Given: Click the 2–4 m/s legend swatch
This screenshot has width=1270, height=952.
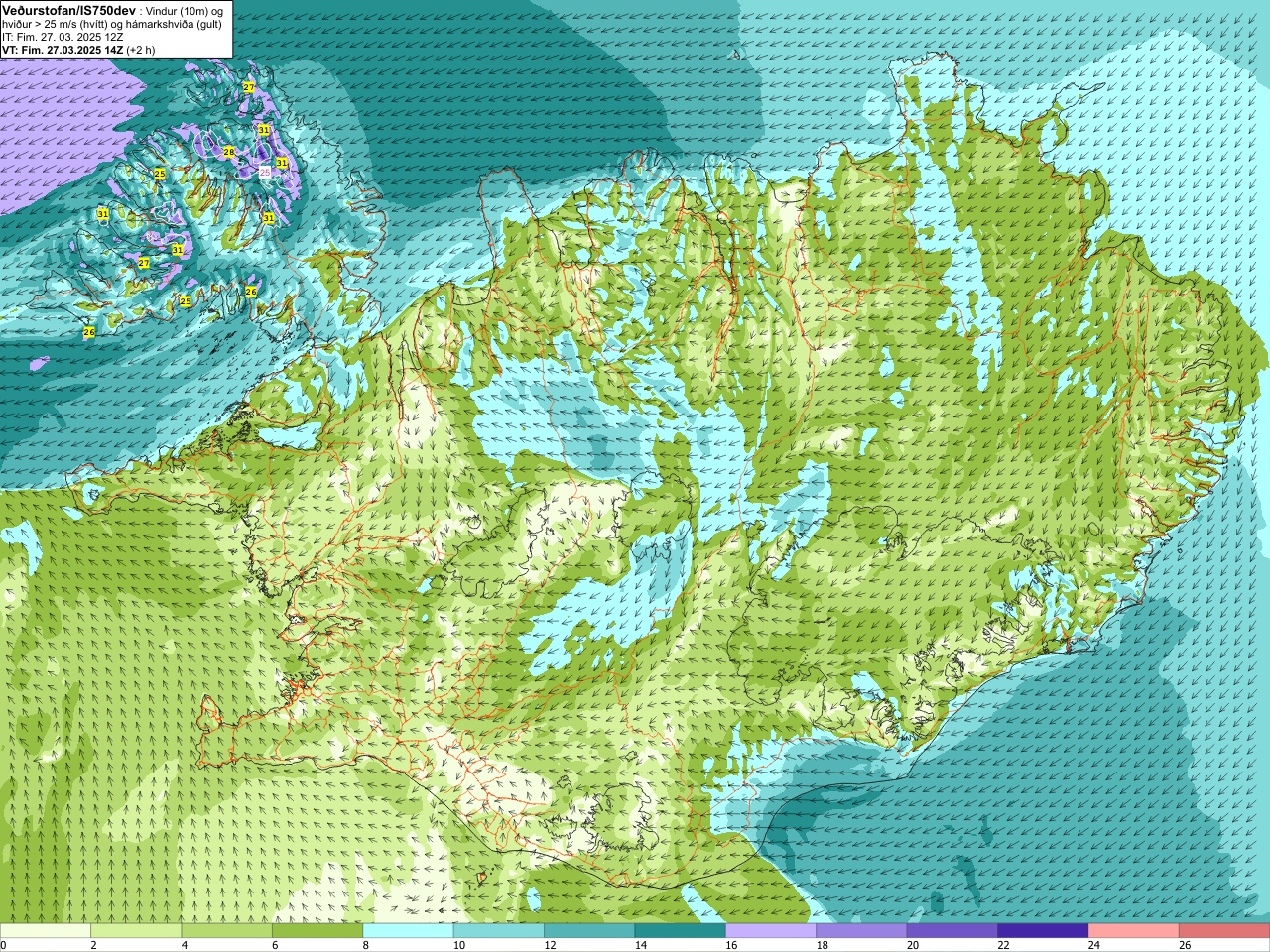Looking at the screenshot, I should pyautogui.click(x=136, y=931).
